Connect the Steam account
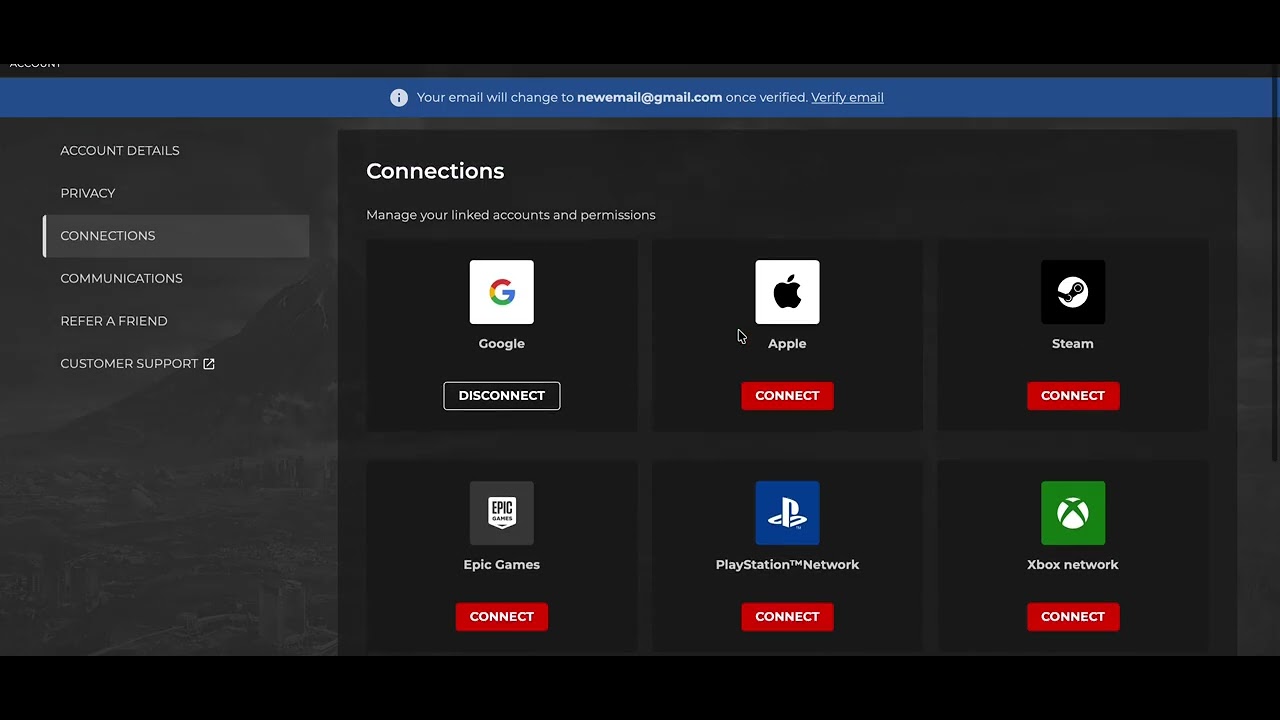 point(1073,395)
